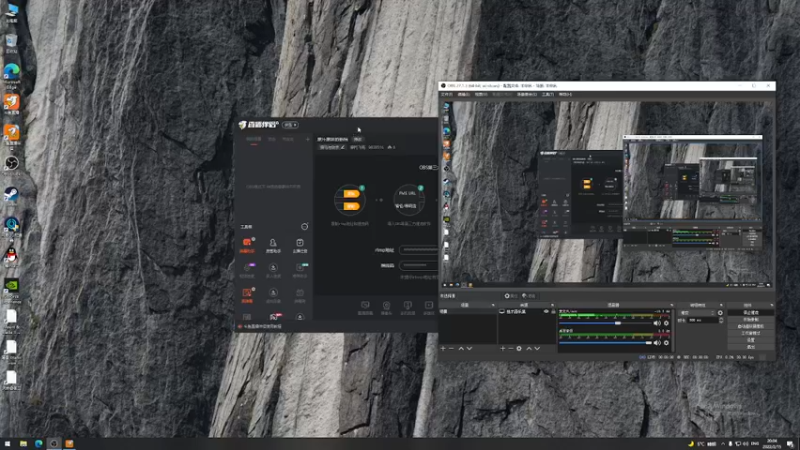Screen dimensions: 800x450
Task: Click the rtmp address input field
Action: point(418,250)
